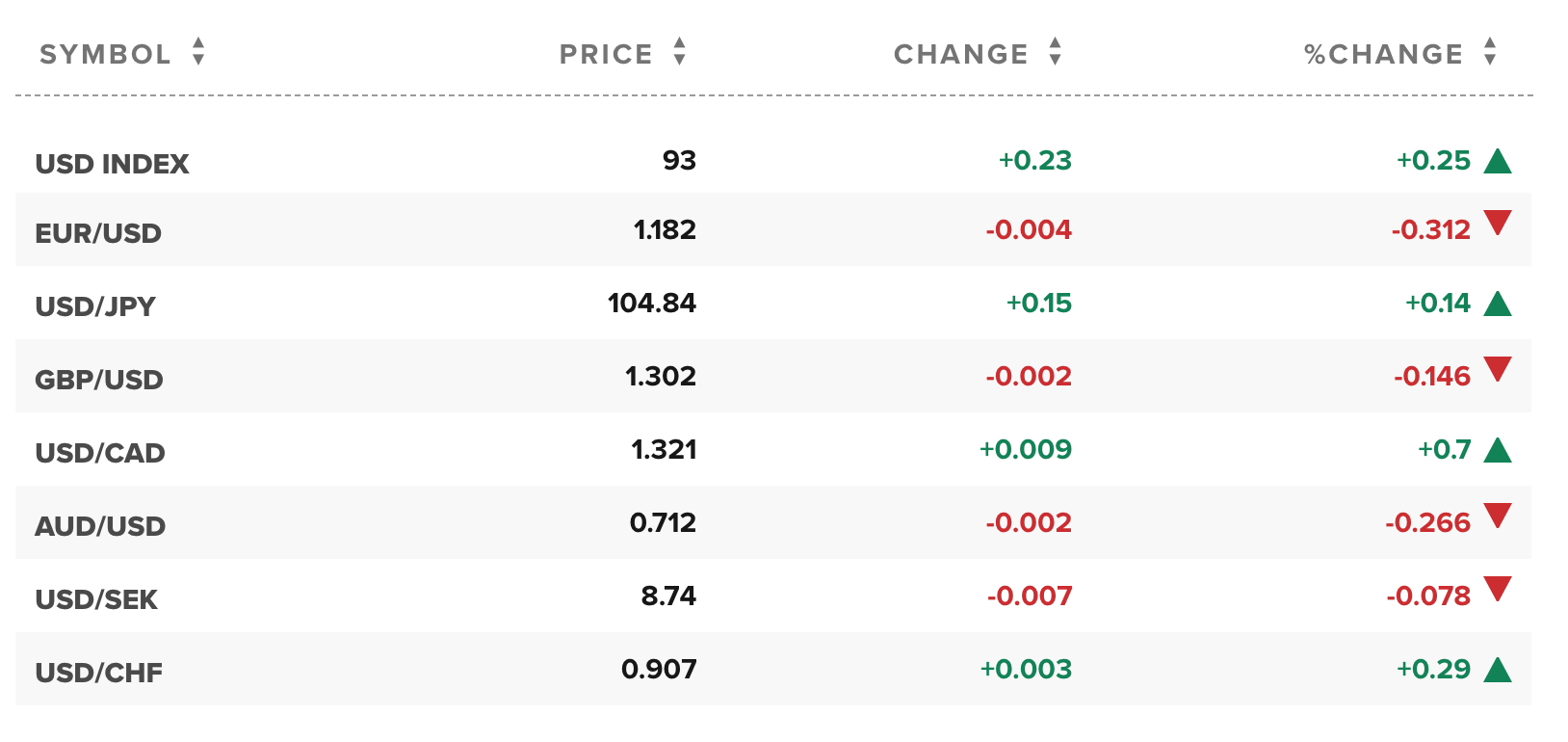The height and width of the screenshot is (742, 1568).
Task: Select USD INDEX percent change +0.25
Action: point(1434,160)
